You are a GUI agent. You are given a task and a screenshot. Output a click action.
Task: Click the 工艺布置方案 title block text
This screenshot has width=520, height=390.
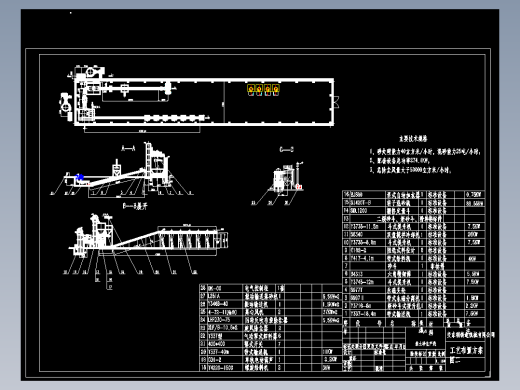(x=466, y=351)
